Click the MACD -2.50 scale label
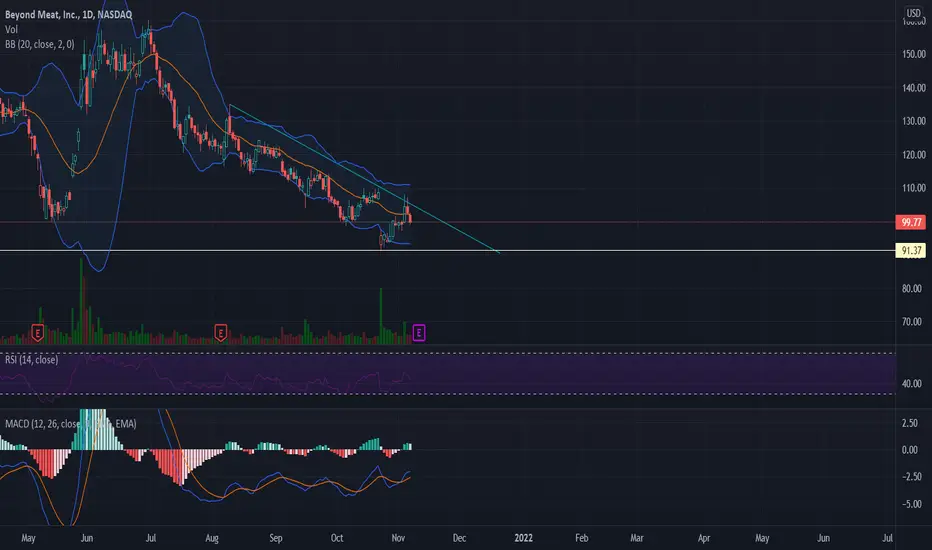 tap(912, 477)
